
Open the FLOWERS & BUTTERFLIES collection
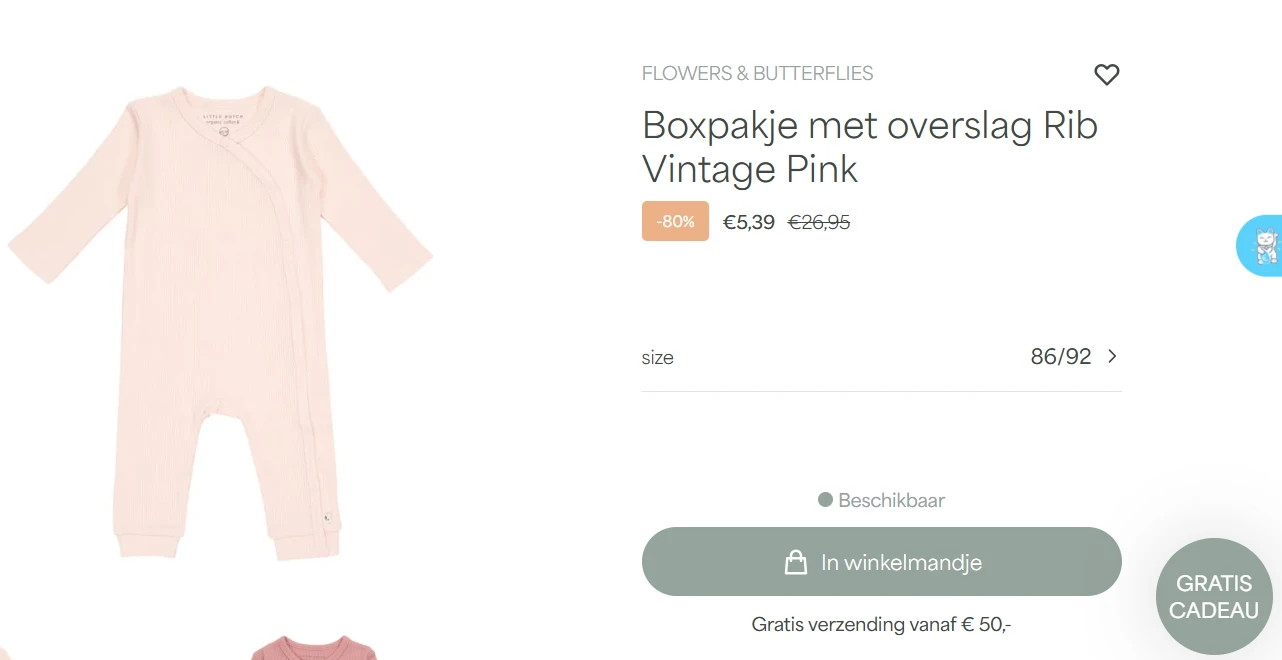[x=757, y=73]
